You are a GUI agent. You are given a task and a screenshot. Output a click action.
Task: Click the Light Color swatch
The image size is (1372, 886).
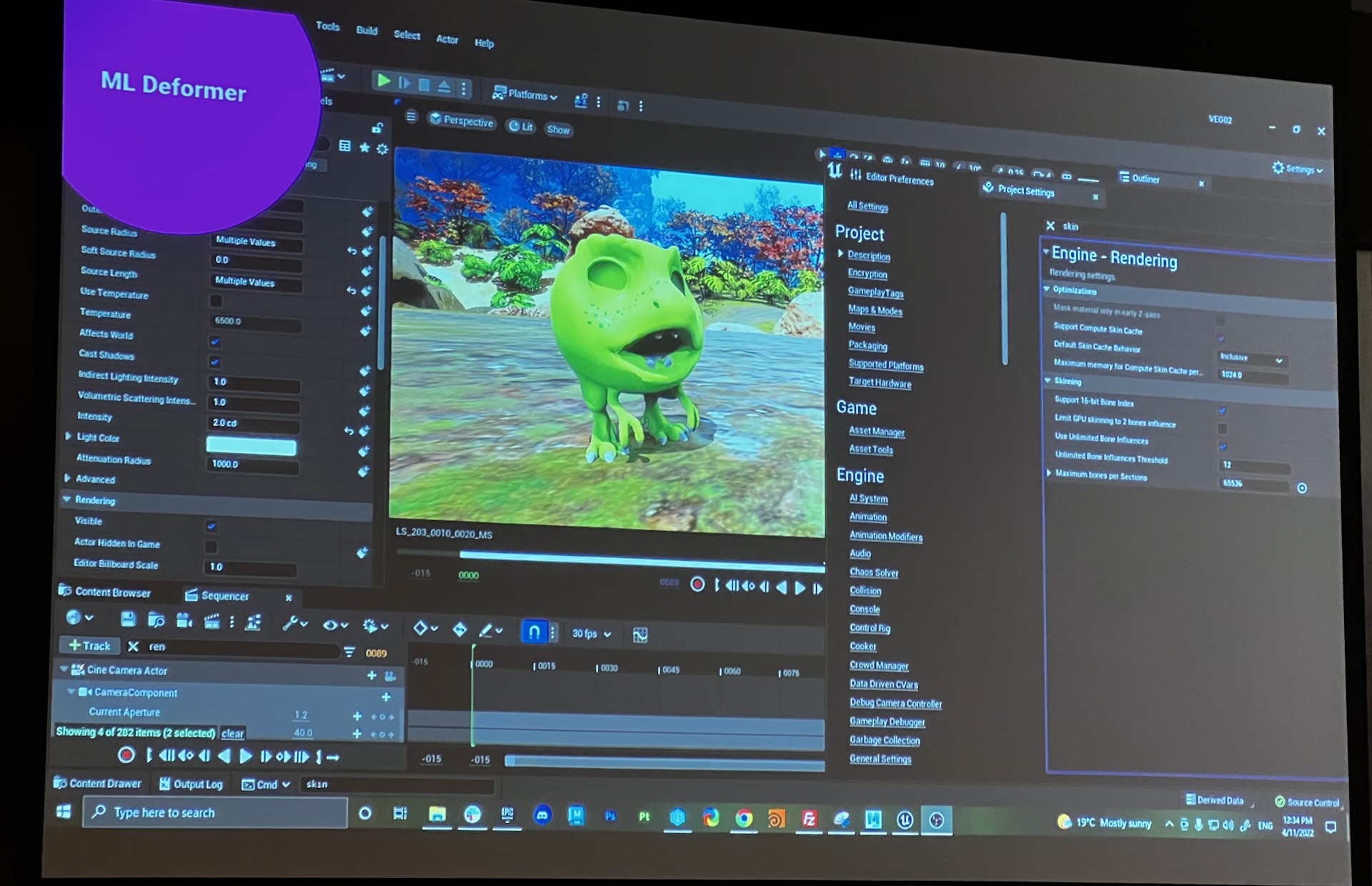tap(251, 446)
